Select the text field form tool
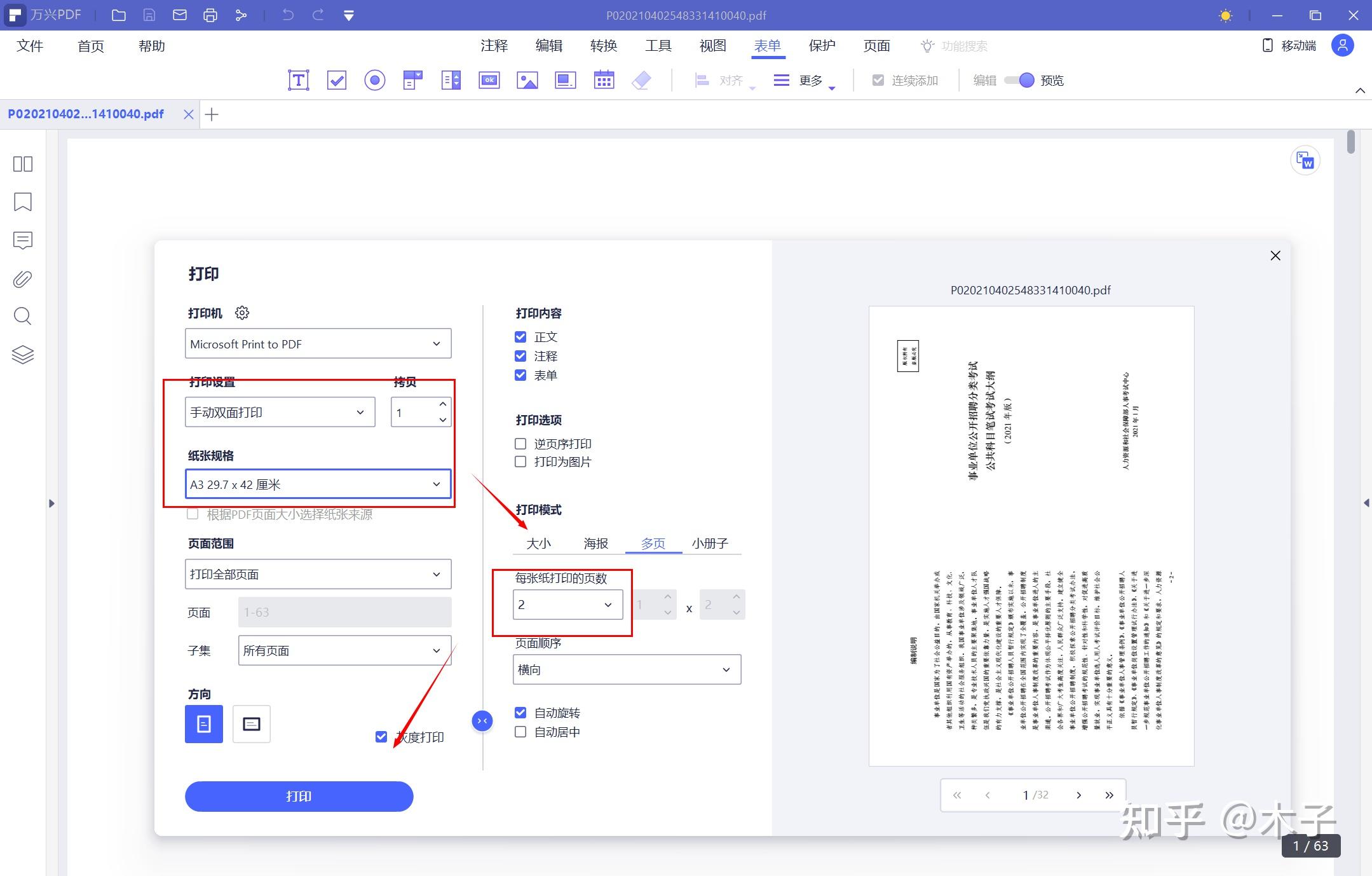The width and height of the screenshot is (1372, 876). click(299, 80)
